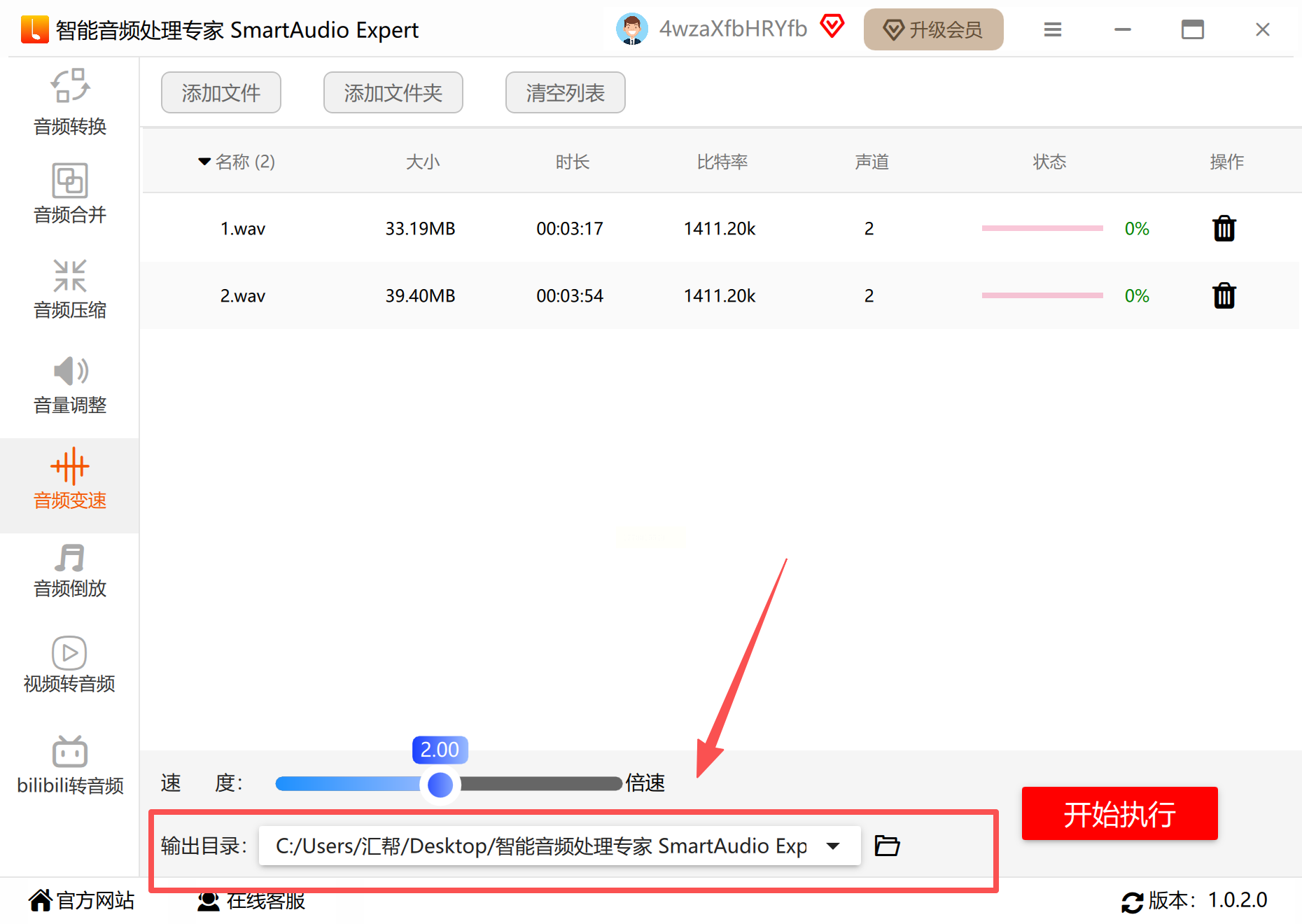Screen dimensions: 1302x924
Task: Click the 39.40MB size cell
Action: (420, 295)
